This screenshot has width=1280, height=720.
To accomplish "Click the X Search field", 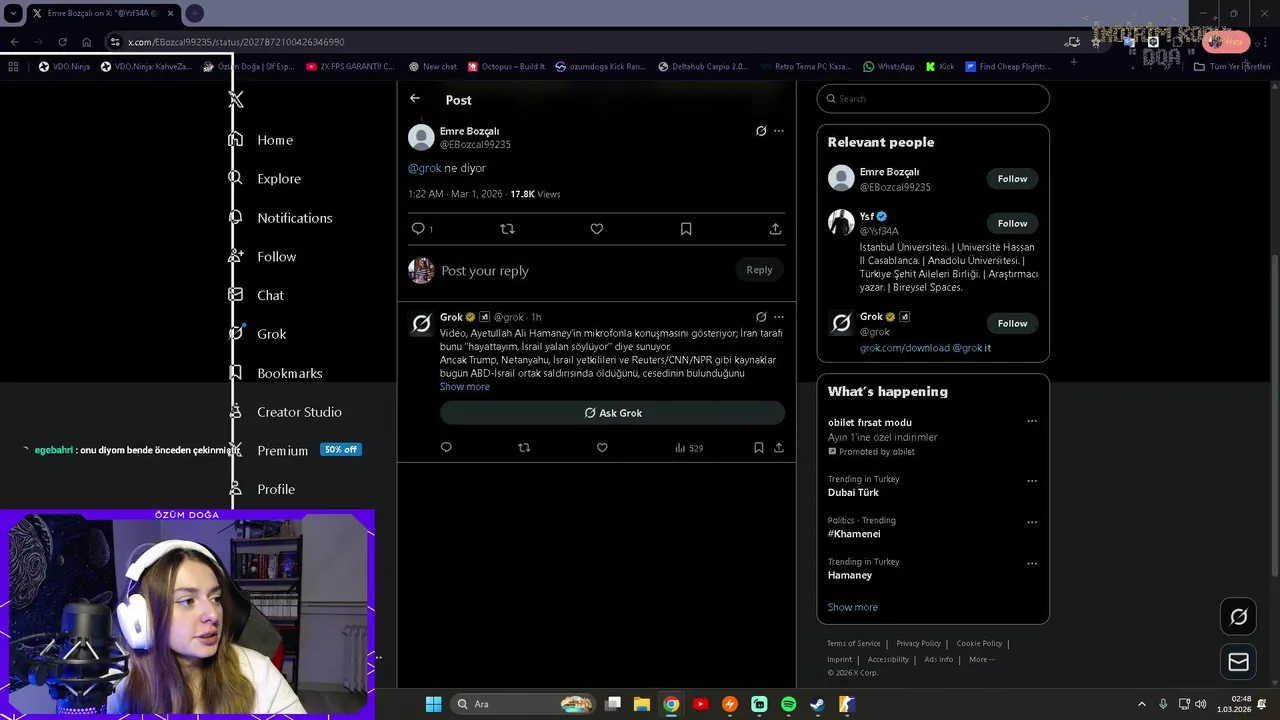I will pyautogui.click(x=933, y=99).
